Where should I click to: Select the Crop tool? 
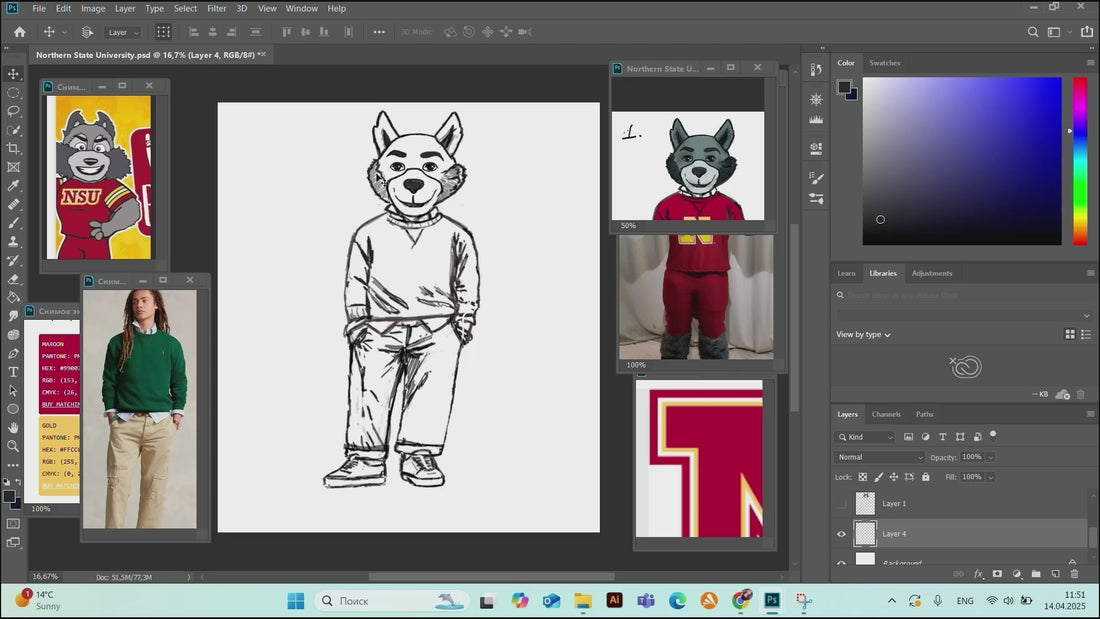[13, 148]
